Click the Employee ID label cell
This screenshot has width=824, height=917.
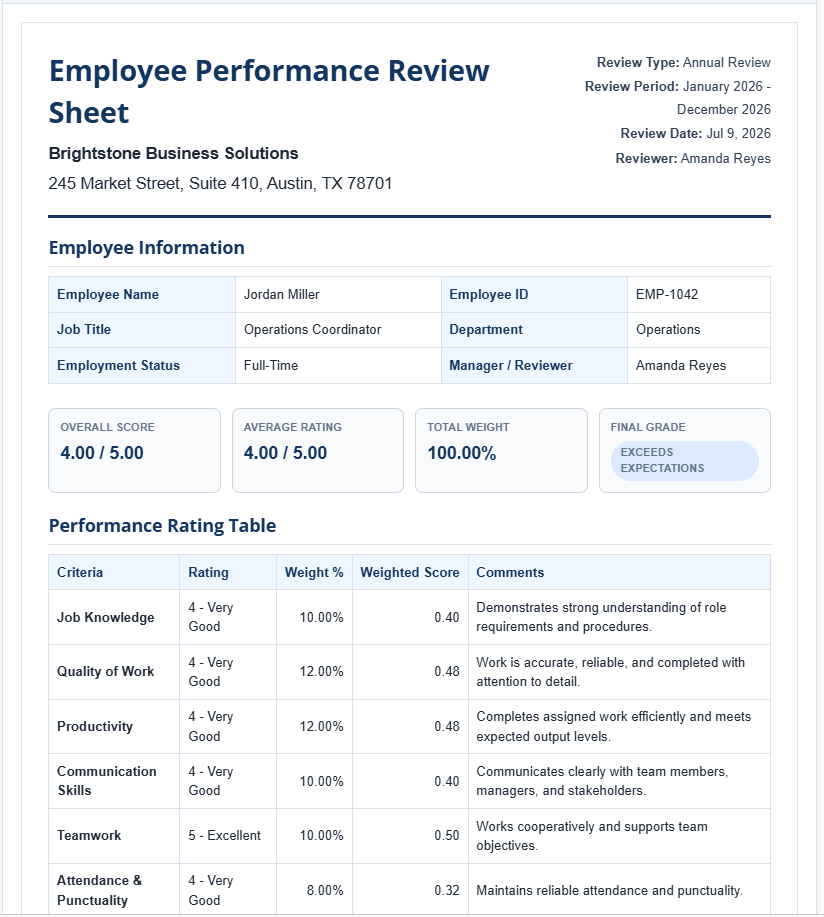[534, 295]
